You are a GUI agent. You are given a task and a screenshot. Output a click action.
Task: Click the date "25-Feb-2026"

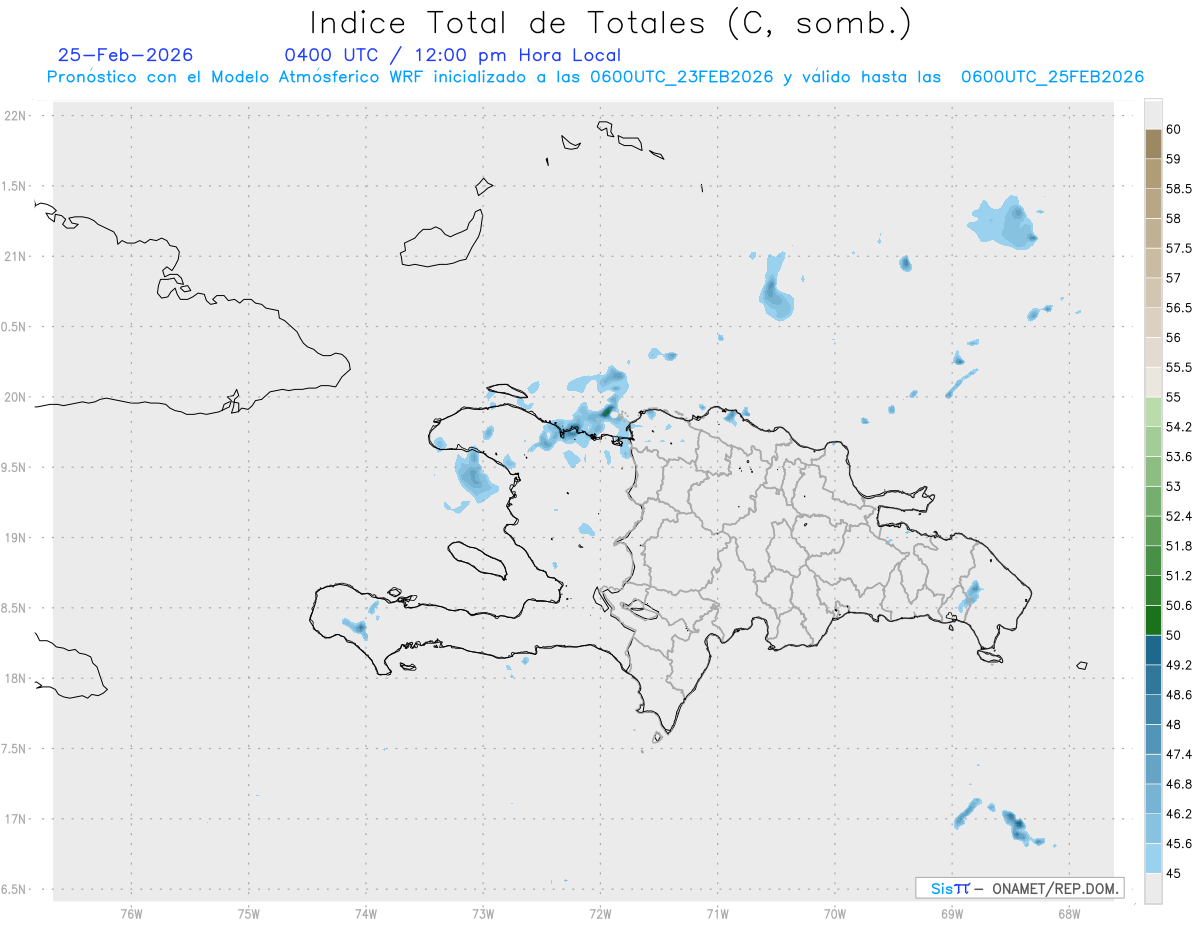pos(126,55)
